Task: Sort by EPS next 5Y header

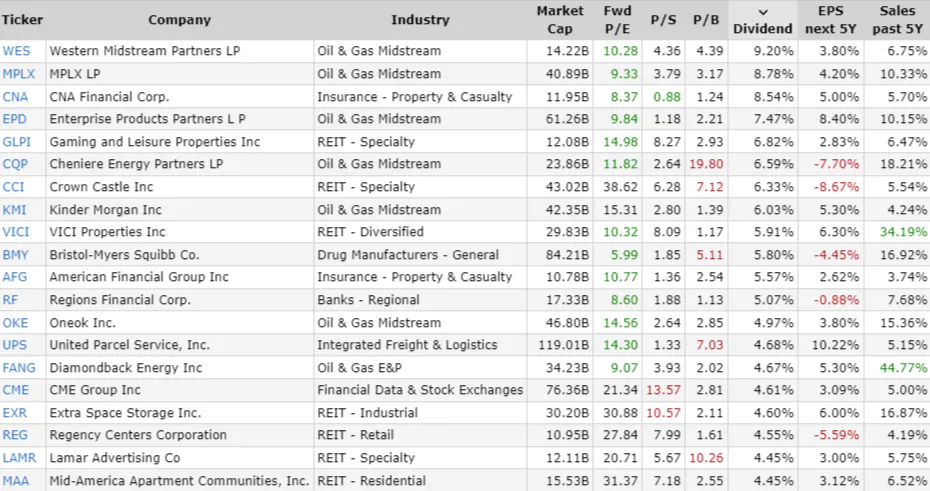Action: [x=830, y=20]
